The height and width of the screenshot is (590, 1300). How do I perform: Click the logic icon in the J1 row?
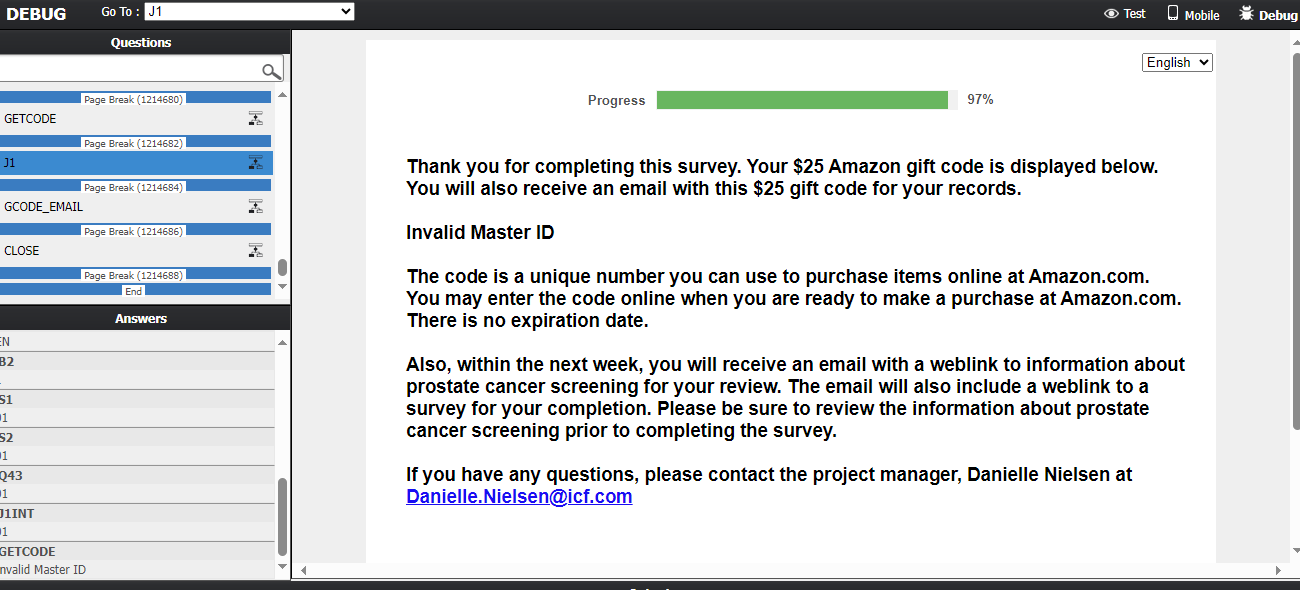coord(256,163)
